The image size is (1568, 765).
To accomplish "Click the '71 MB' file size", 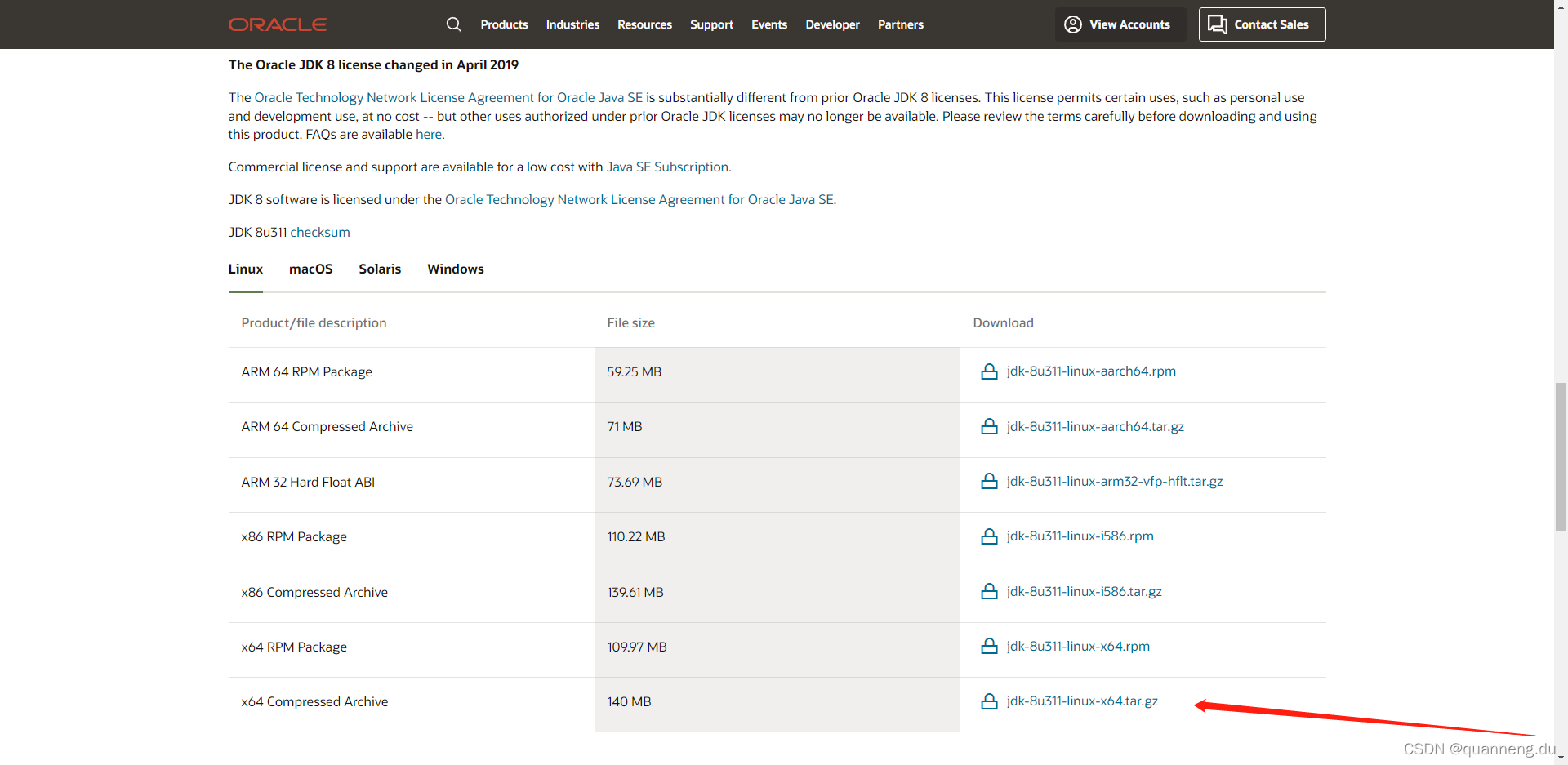I will click(x=624, y=427).
